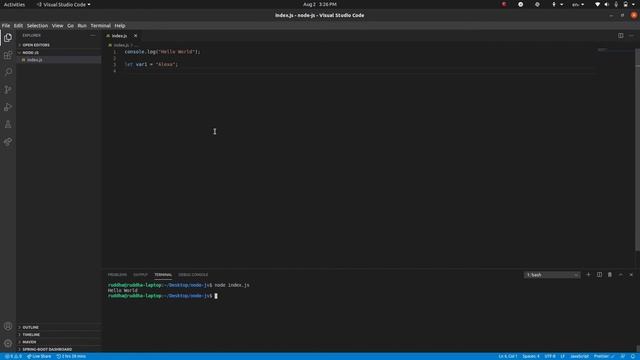The width and height of the screenshot is (640, 360).
Task: Create a new terminal with plus icon
Action: pyautogui.click(x=588, y=275)
